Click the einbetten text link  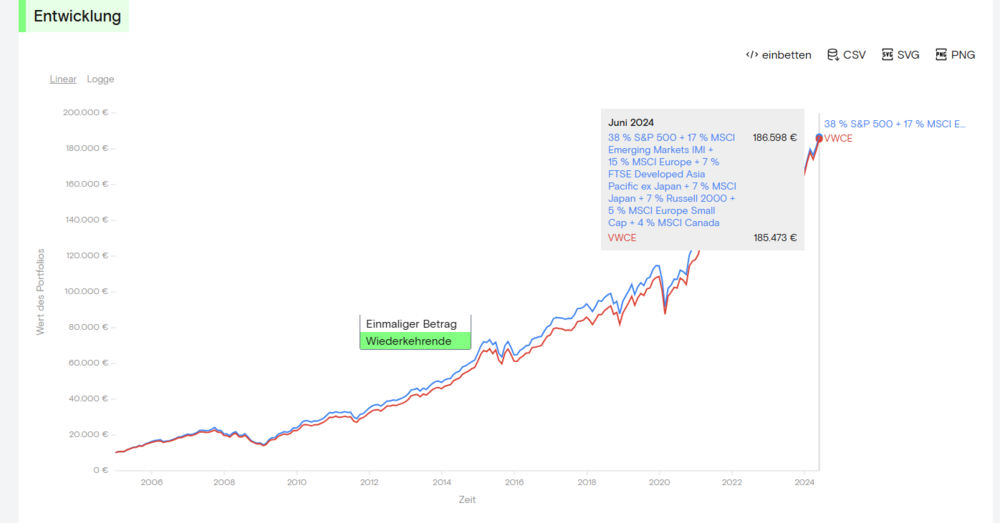tap(786, 55)
